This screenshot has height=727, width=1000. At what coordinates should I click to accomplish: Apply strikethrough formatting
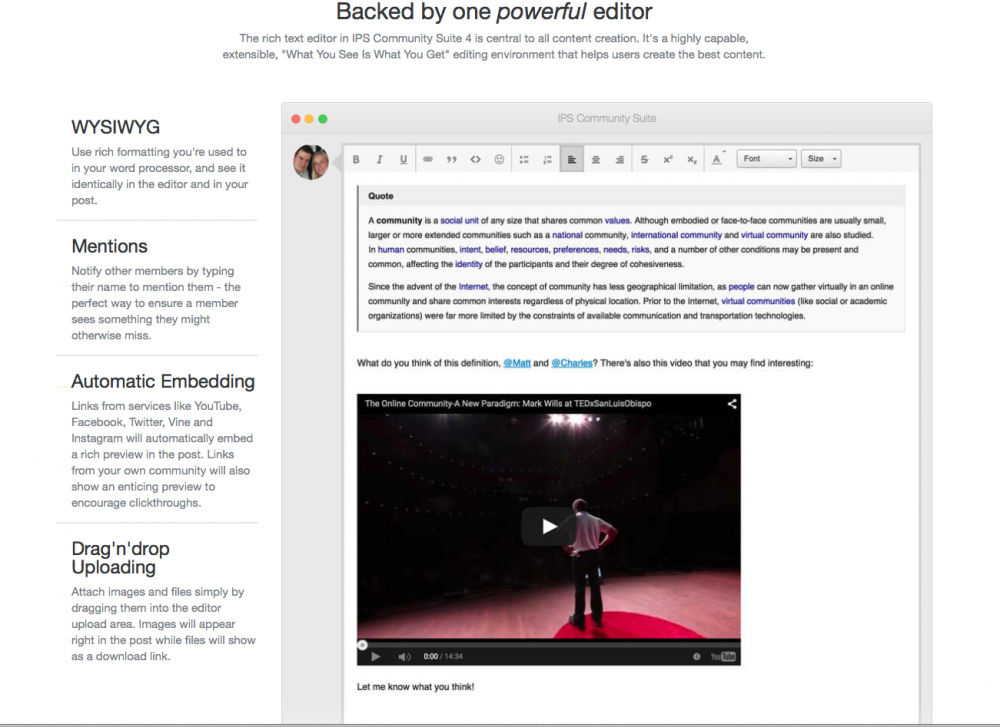(644, 159)
